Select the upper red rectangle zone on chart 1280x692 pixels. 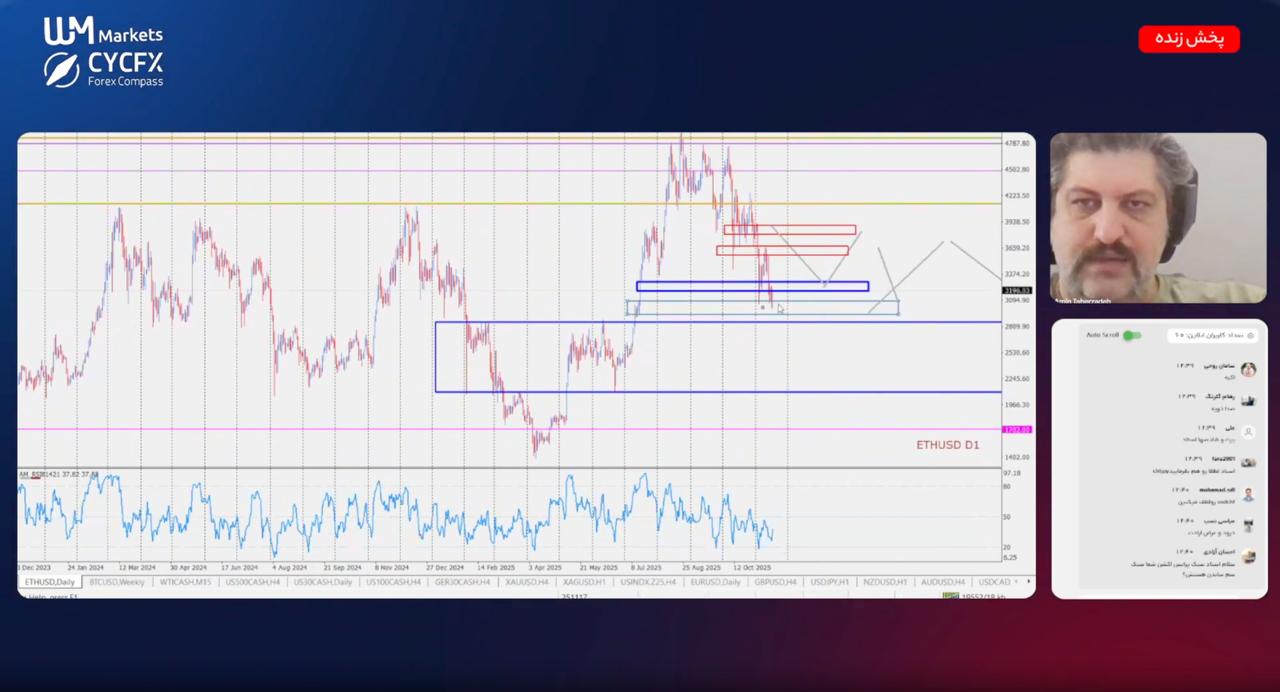(790, 230)
